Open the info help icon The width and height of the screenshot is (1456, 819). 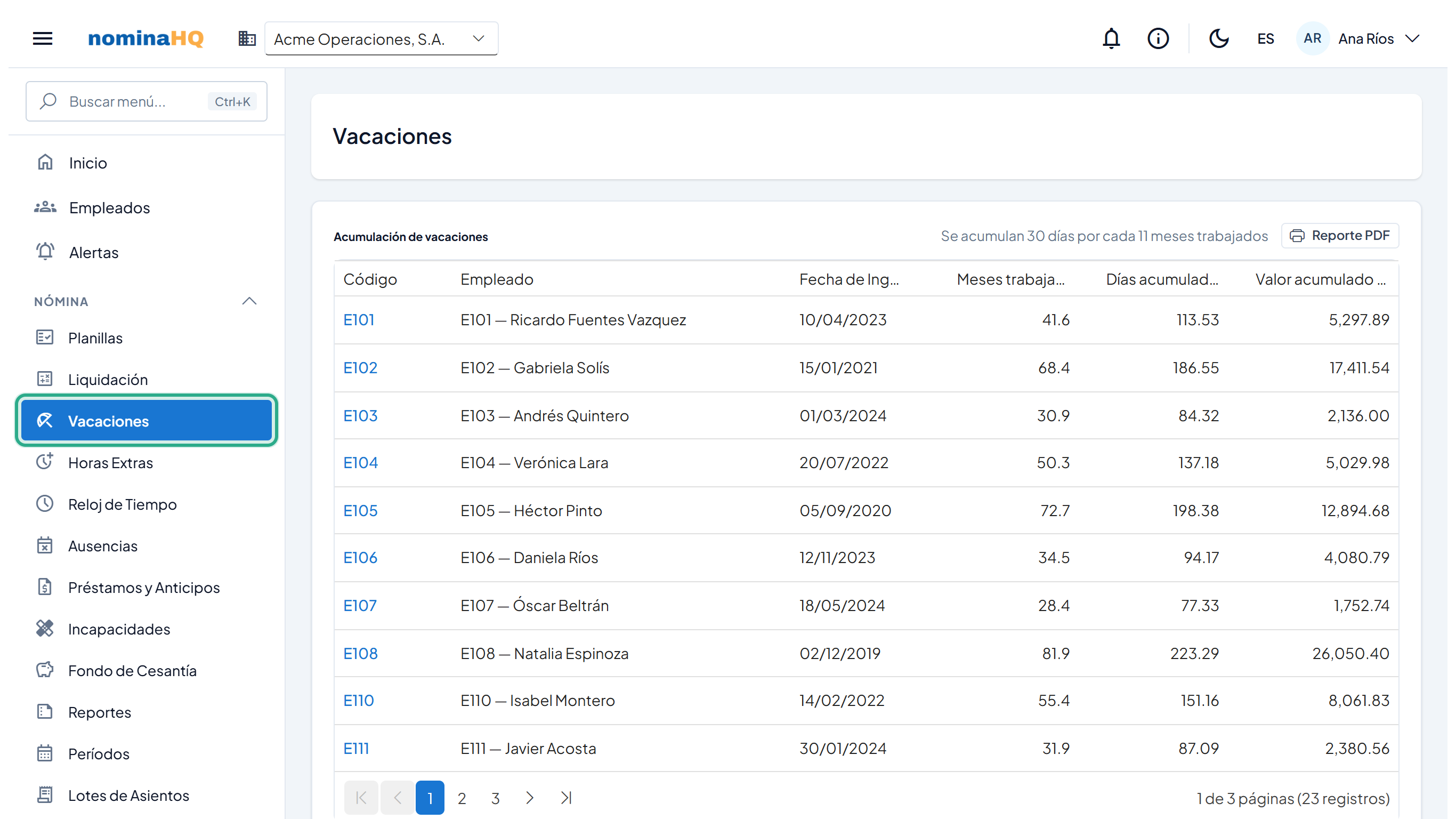(1158, 38)
